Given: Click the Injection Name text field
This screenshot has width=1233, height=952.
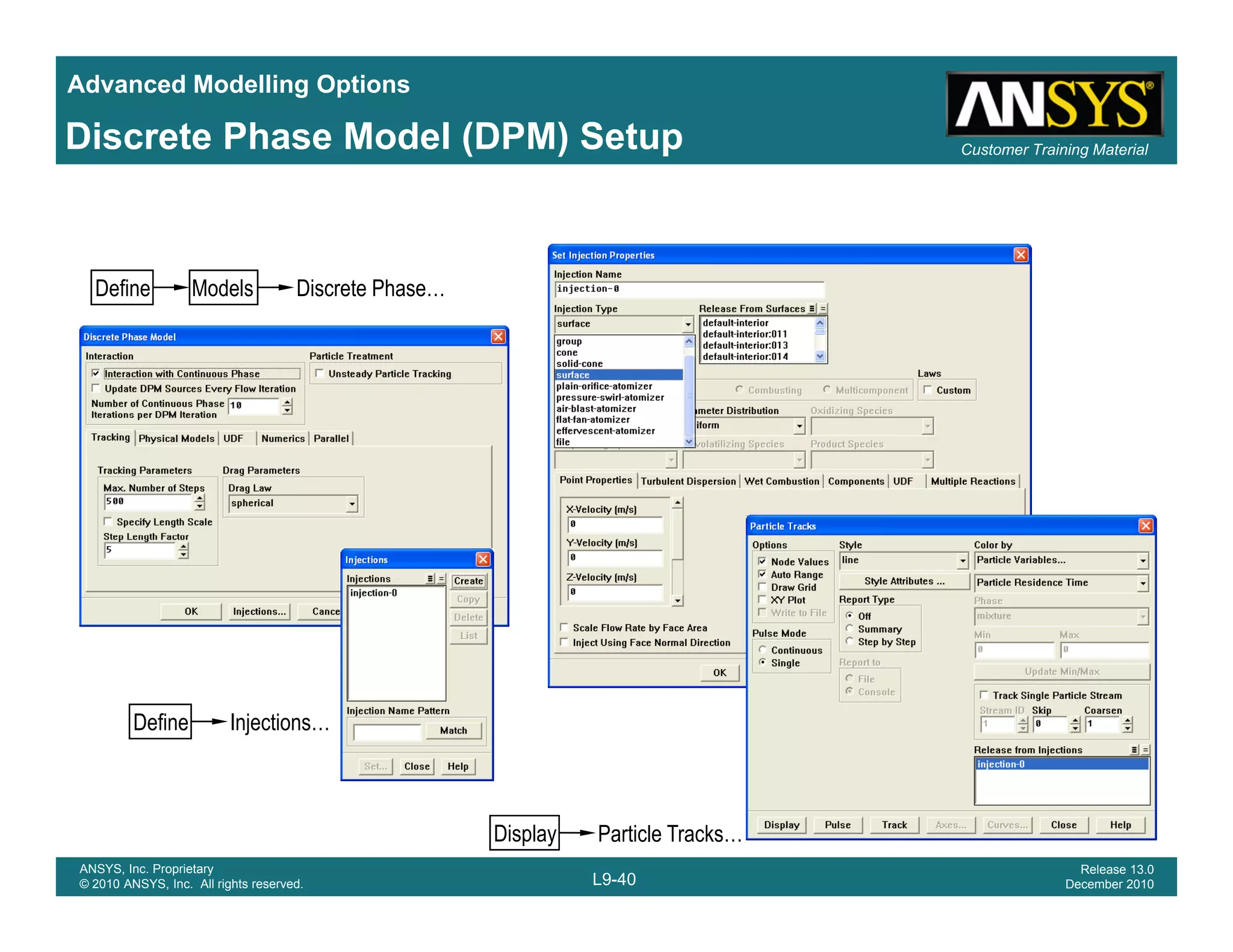Looking at the screenshot, I should (689, 289).
